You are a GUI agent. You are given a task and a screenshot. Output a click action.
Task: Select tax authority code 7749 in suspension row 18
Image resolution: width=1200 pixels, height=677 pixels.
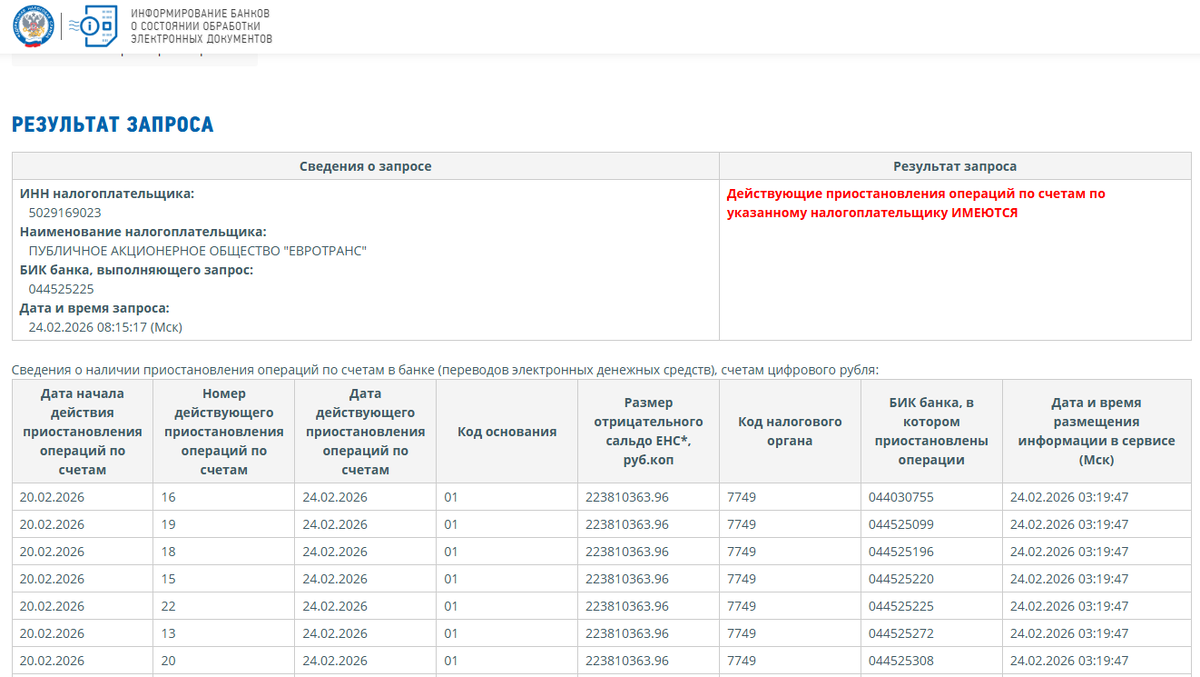point(742,551)
